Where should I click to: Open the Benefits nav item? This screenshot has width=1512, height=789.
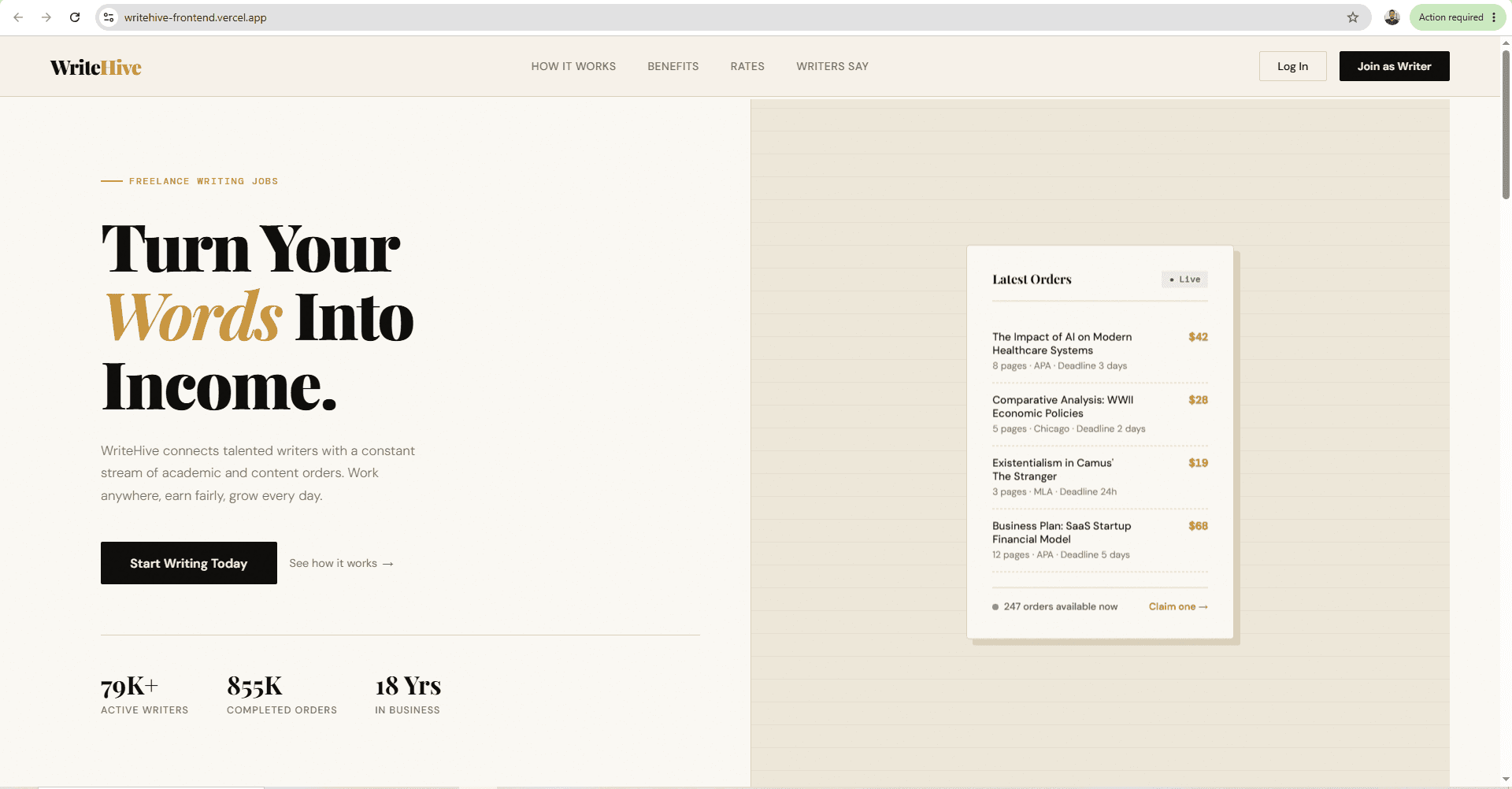point(673,66)
